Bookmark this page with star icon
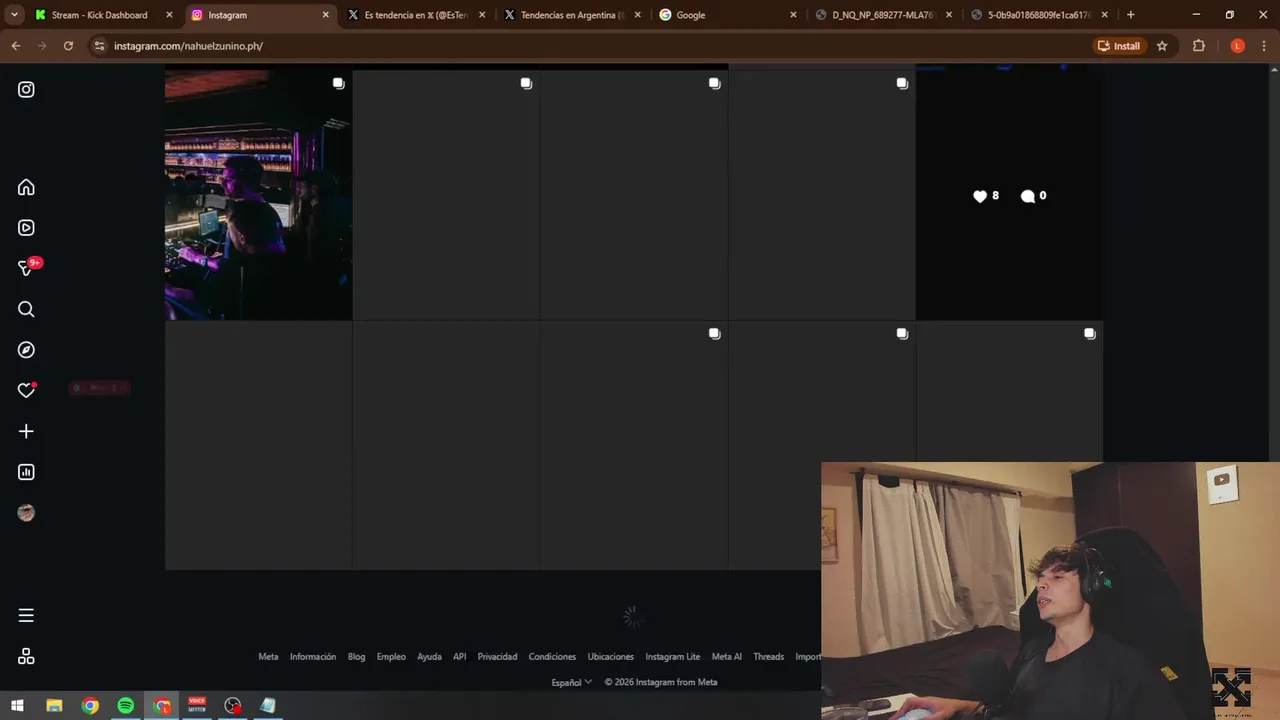Screen dimensions: 1280x720 pos(1162,46)
